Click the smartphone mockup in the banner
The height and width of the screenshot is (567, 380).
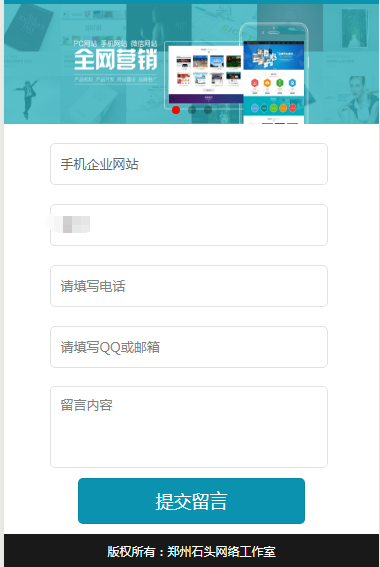pos(273,73)
